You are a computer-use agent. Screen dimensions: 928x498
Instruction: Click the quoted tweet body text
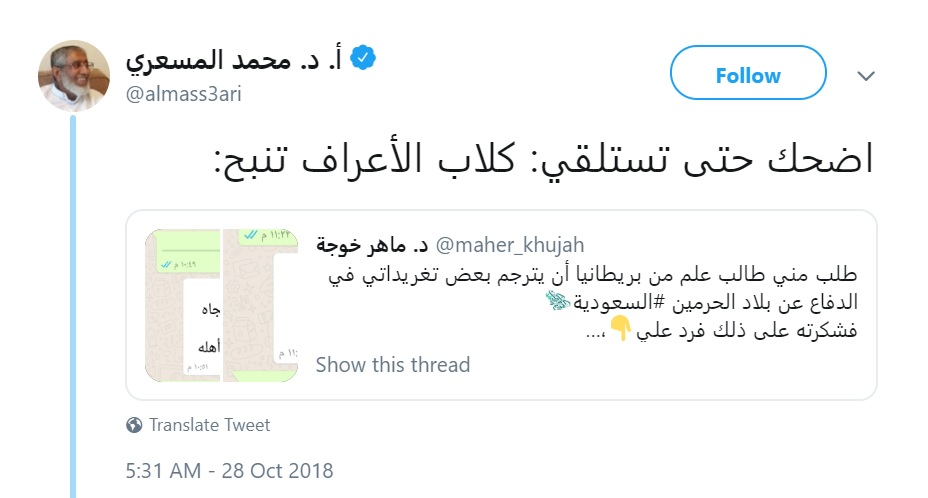point(592,302)
